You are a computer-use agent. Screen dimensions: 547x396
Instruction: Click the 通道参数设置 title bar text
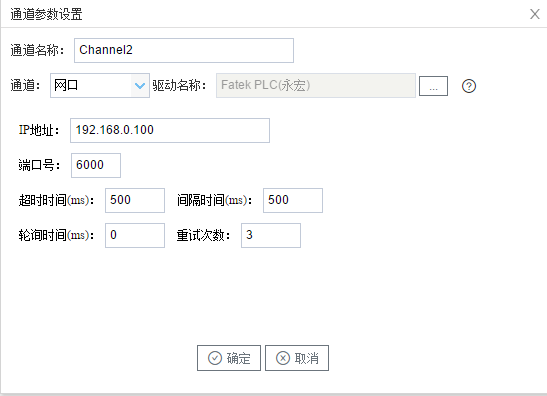point(46,15)
